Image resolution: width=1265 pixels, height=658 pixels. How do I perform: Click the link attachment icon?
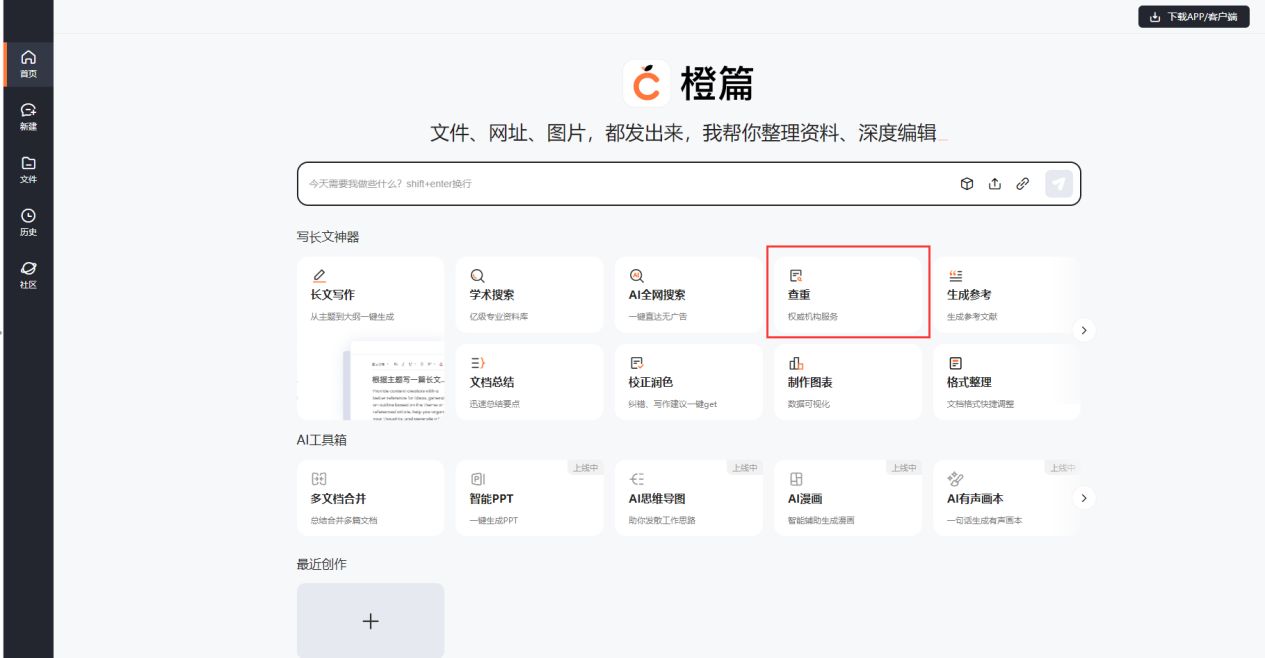pyautogui.click(x=1022, y=184)
